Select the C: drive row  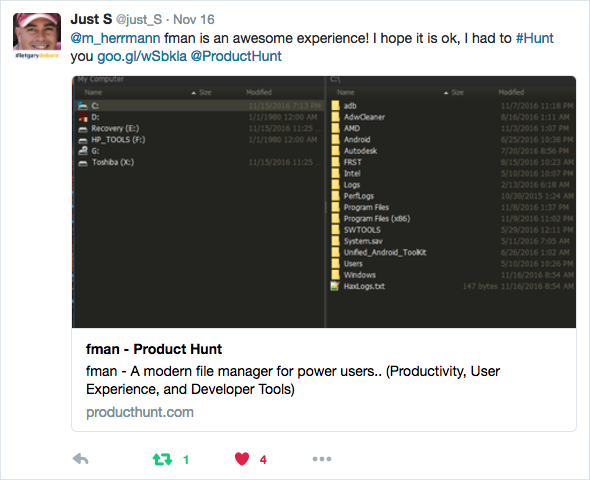click(199, 106)
